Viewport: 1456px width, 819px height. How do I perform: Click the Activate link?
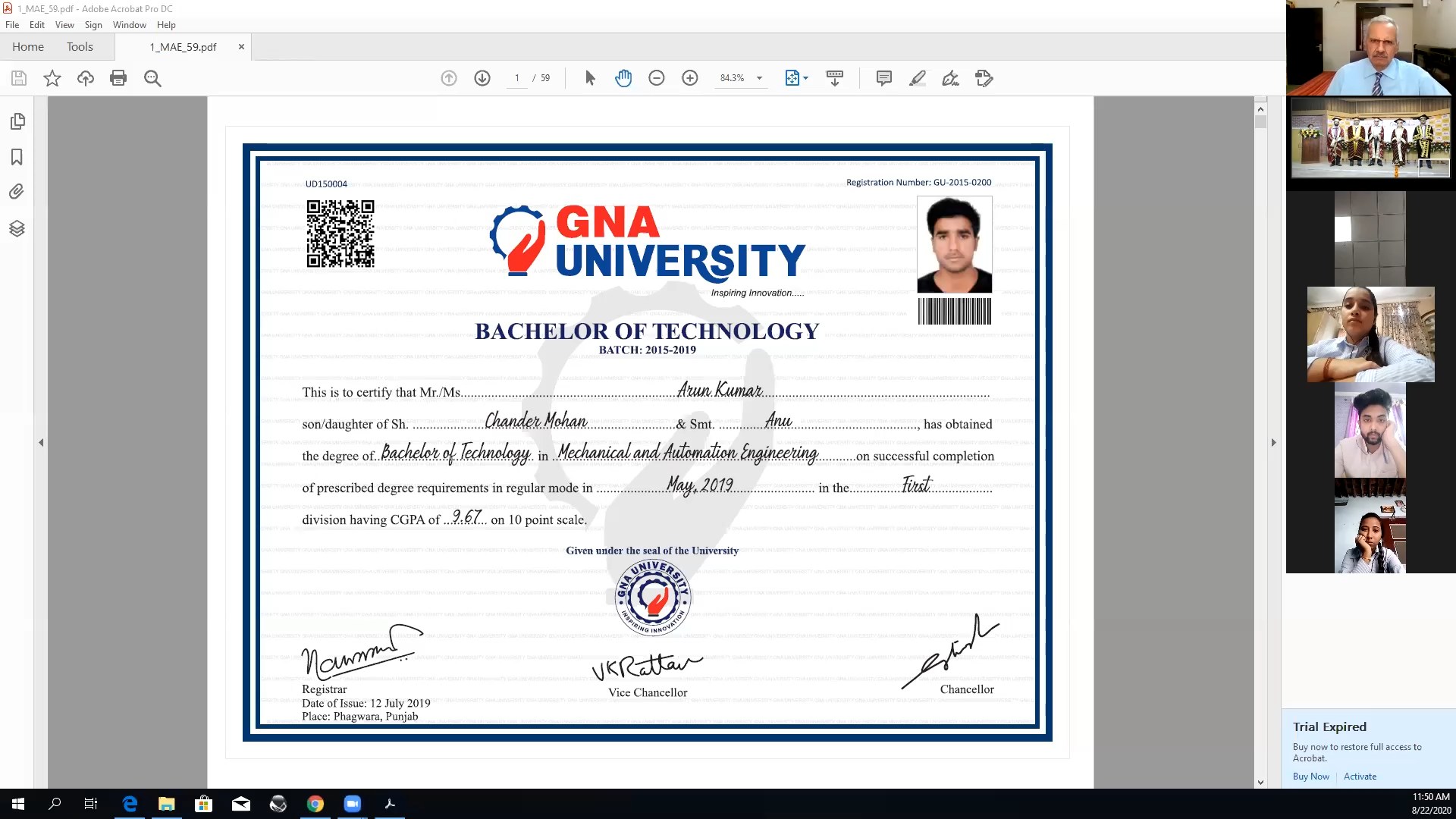[1360, 777]
